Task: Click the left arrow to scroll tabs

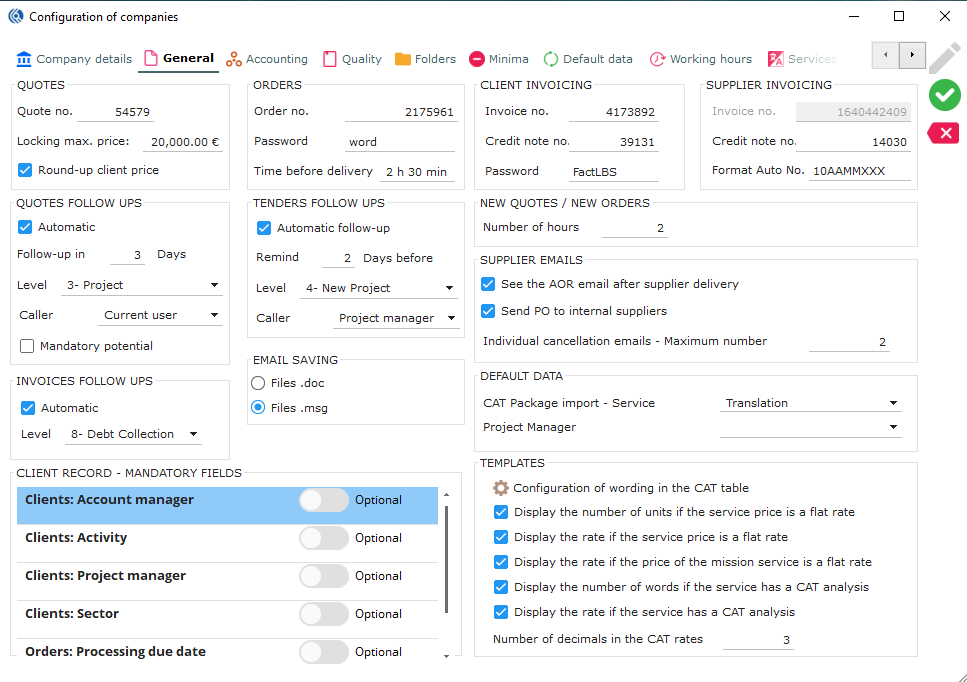Action: click(x=885, y=56)
